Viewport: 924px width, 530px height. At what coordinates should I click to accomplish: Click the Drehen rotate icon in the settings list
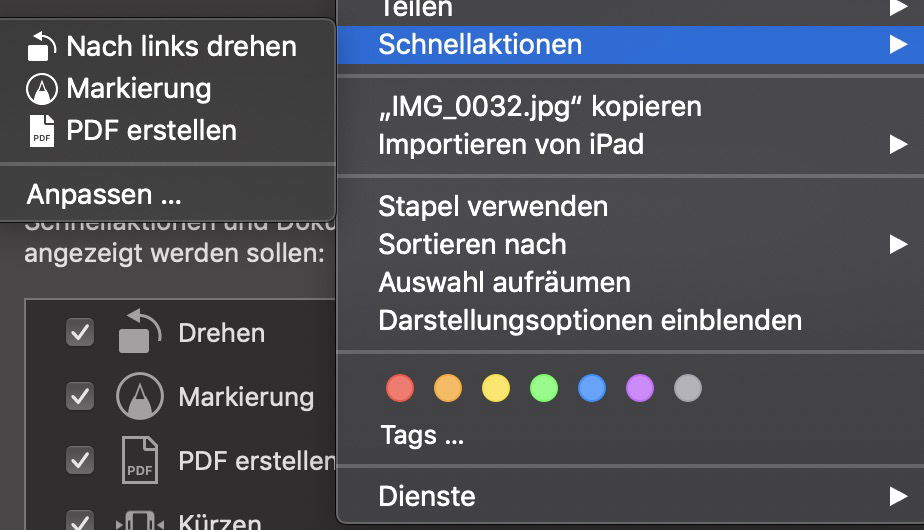140,331
